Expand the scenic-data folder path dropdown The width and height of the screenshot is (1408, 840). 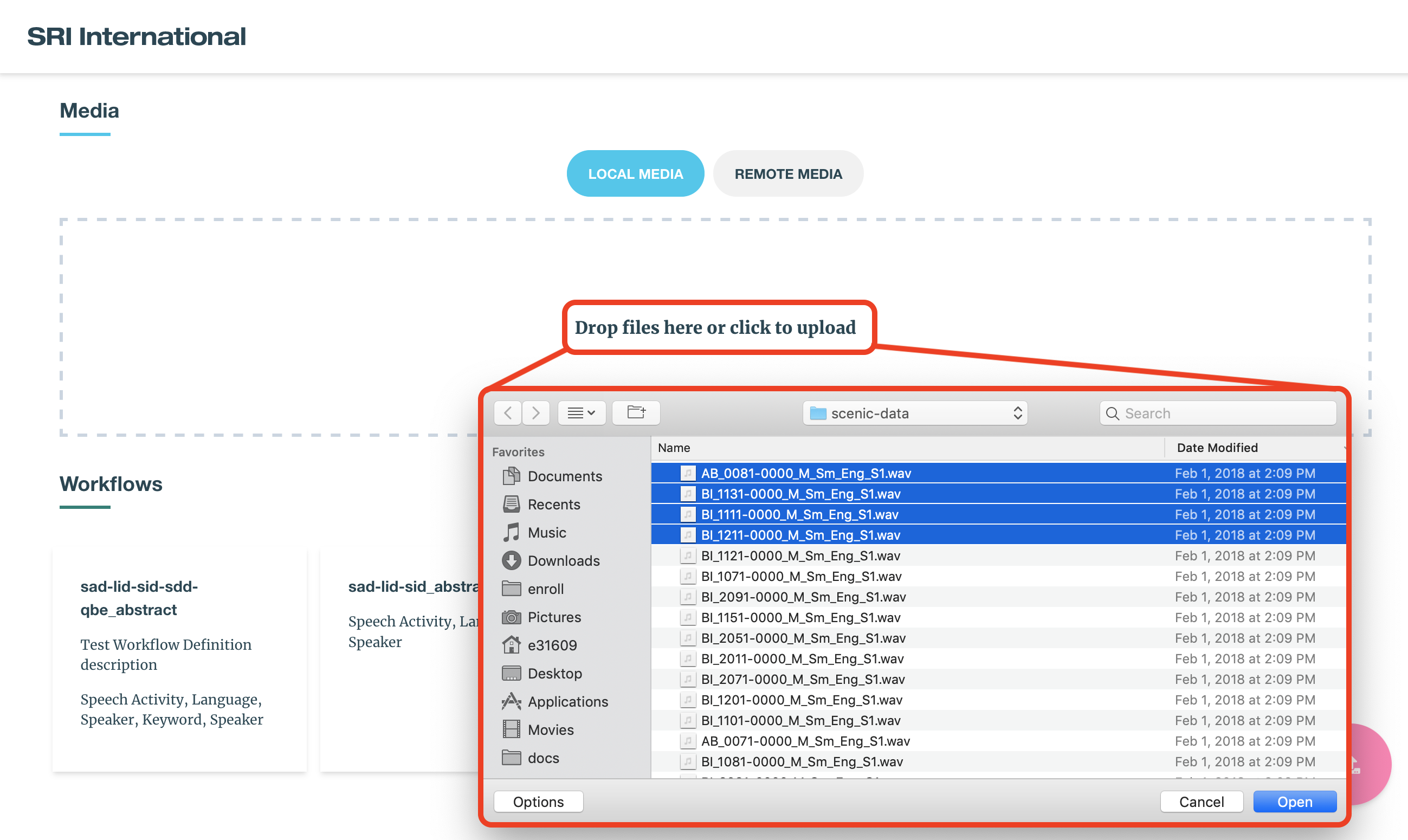[914, 413]
